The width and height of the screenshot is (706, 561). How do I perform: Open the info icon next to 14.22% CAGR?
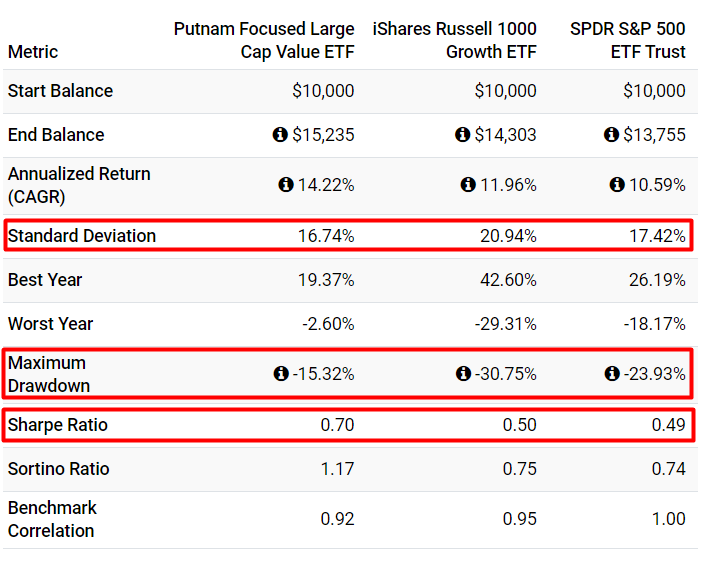point(286,185)
